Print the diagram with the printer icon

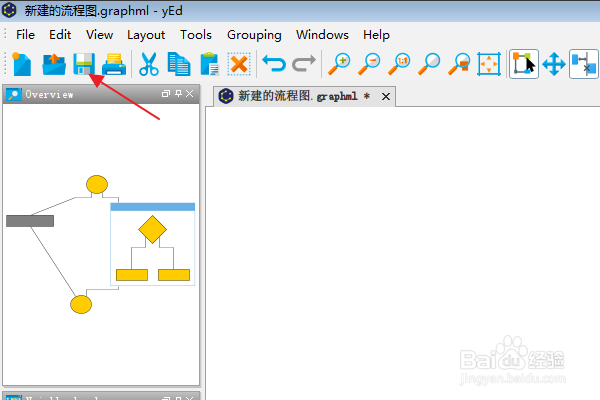pos(114,64)
